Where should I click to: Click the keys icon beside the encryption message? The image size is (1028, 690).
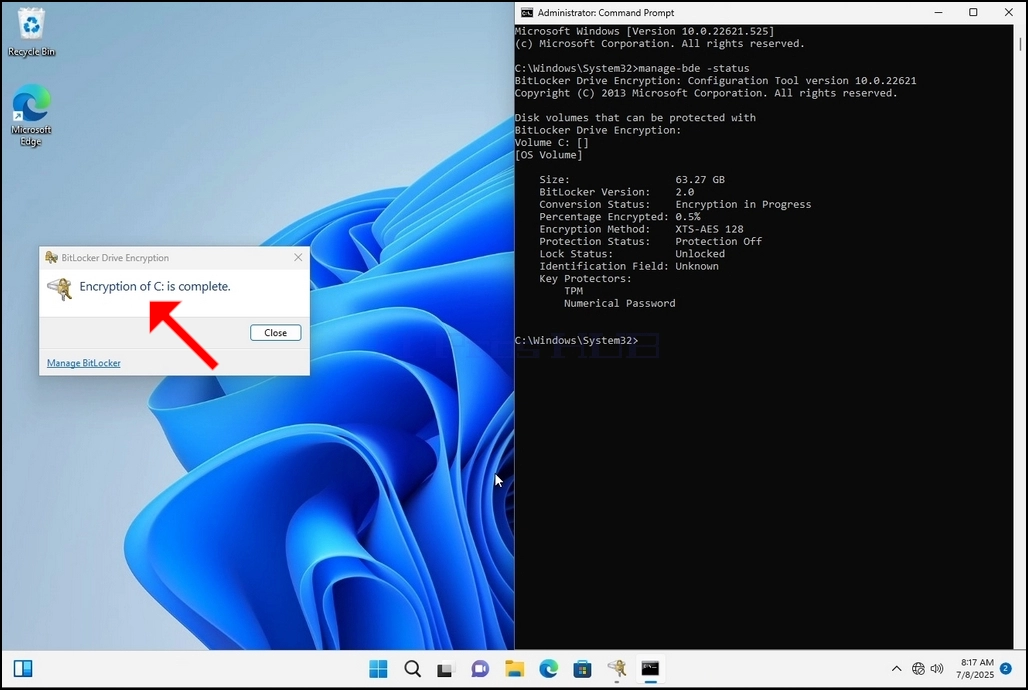click(x=60, y=288)
